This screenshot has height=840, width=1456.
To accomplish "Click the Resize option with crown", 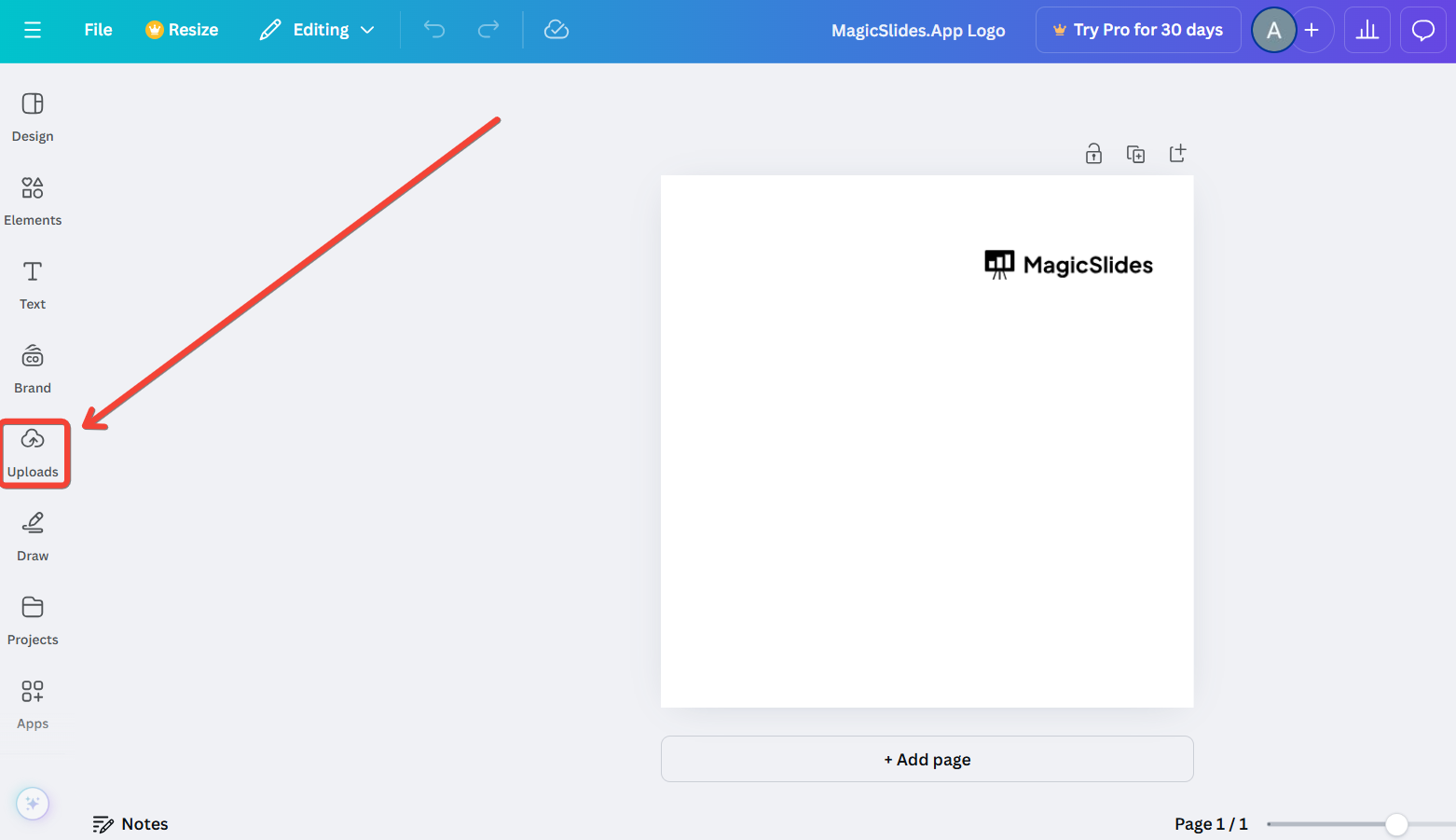I will pyautogui.click(x=182, y=30).
